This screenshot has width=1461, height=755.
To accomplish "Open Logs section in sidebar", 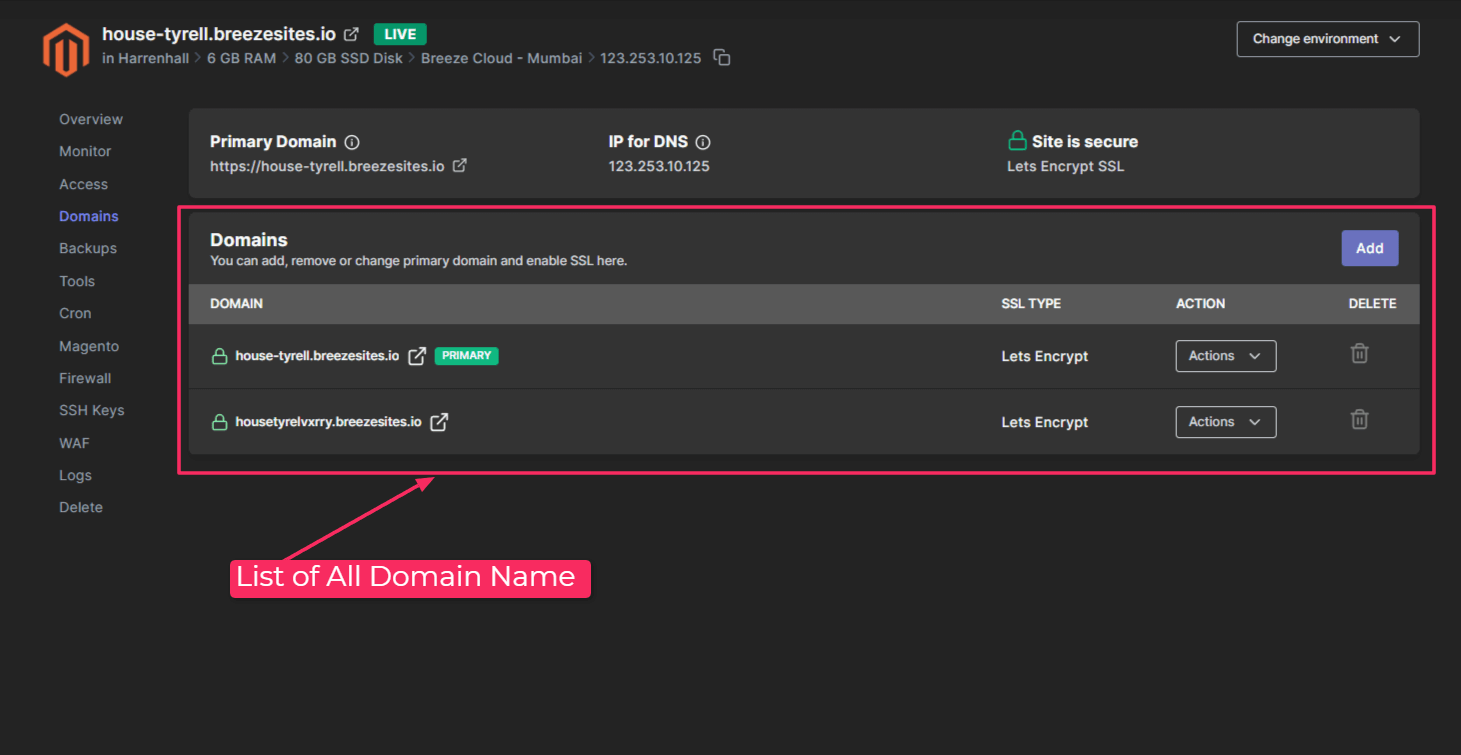I will pyautogui.click(x=75, y=475).
